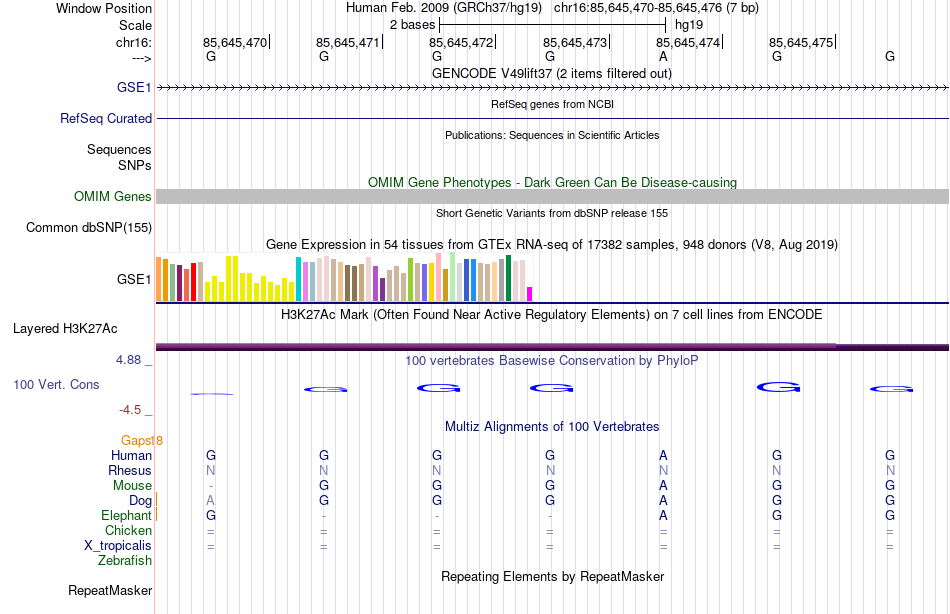Click the 85,645,472 position marker
The width and height of the screenshot is (950, 614).
pos(463,42)
